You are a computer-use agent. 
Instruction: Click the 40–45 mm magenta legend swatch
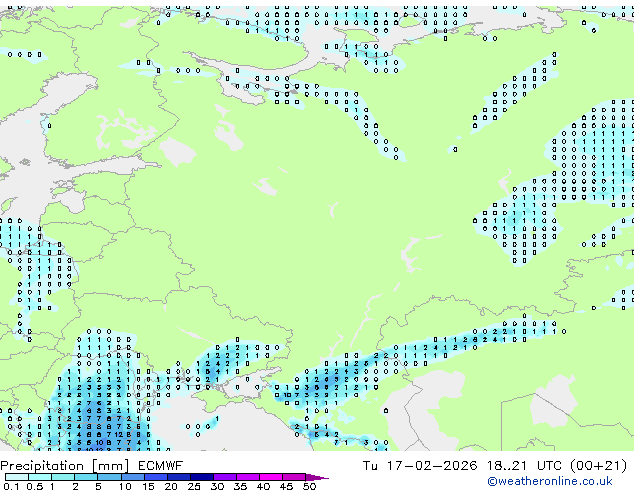271,477
